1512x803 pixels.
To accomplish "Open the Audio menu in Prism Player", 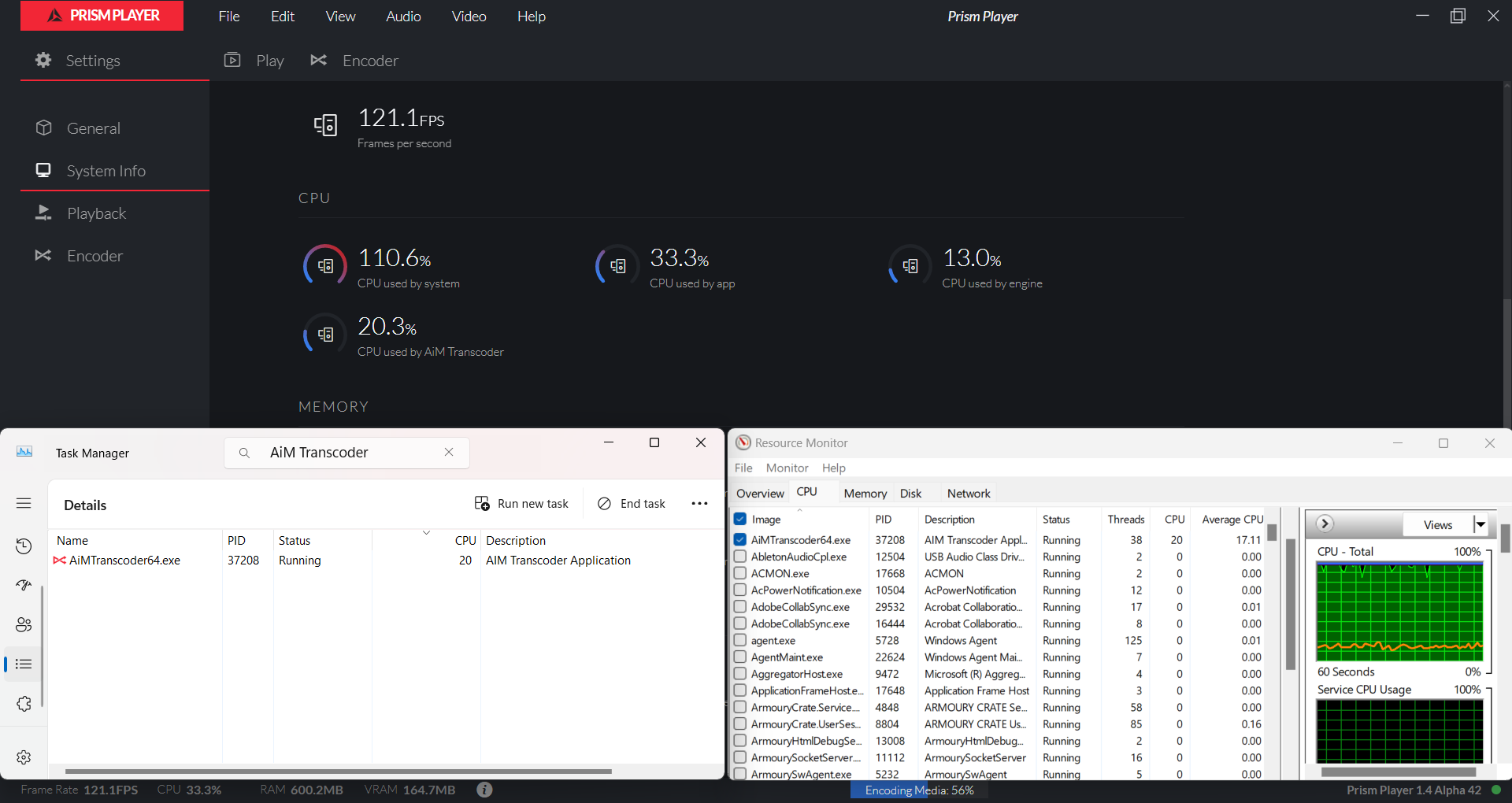I will pos(403,16).
